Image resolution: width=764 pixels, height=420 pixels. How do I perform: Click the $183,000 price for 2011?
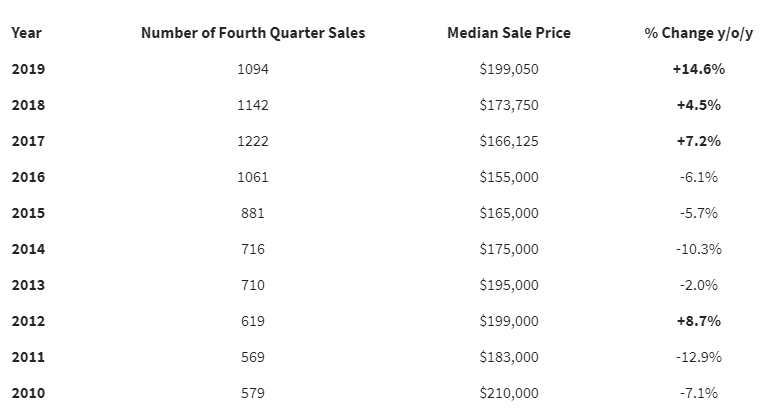coord(509,357)
